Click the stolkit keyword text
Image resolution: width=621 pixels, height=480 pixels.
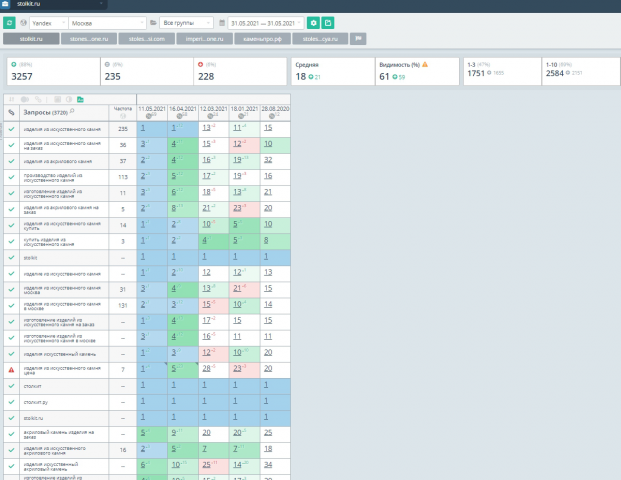pyautogui.click(x=30, y=258)
